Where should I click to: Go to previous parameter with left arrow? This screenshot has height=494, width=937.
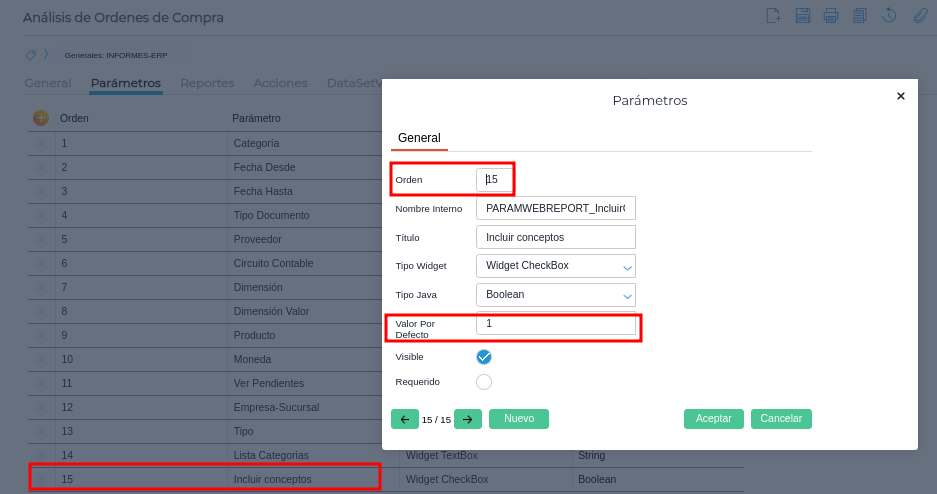pos(405,419)
